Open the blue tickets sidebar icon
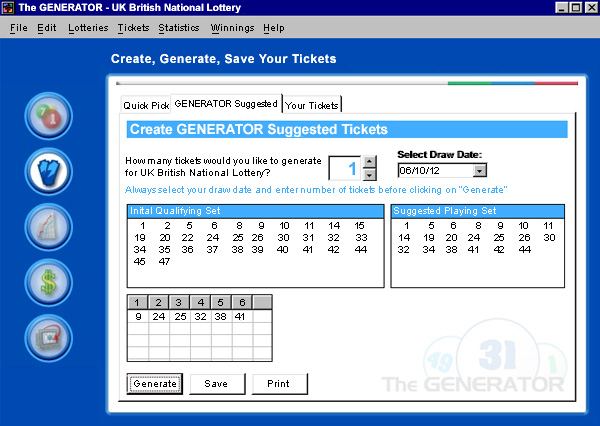 [x=49, y=171]
